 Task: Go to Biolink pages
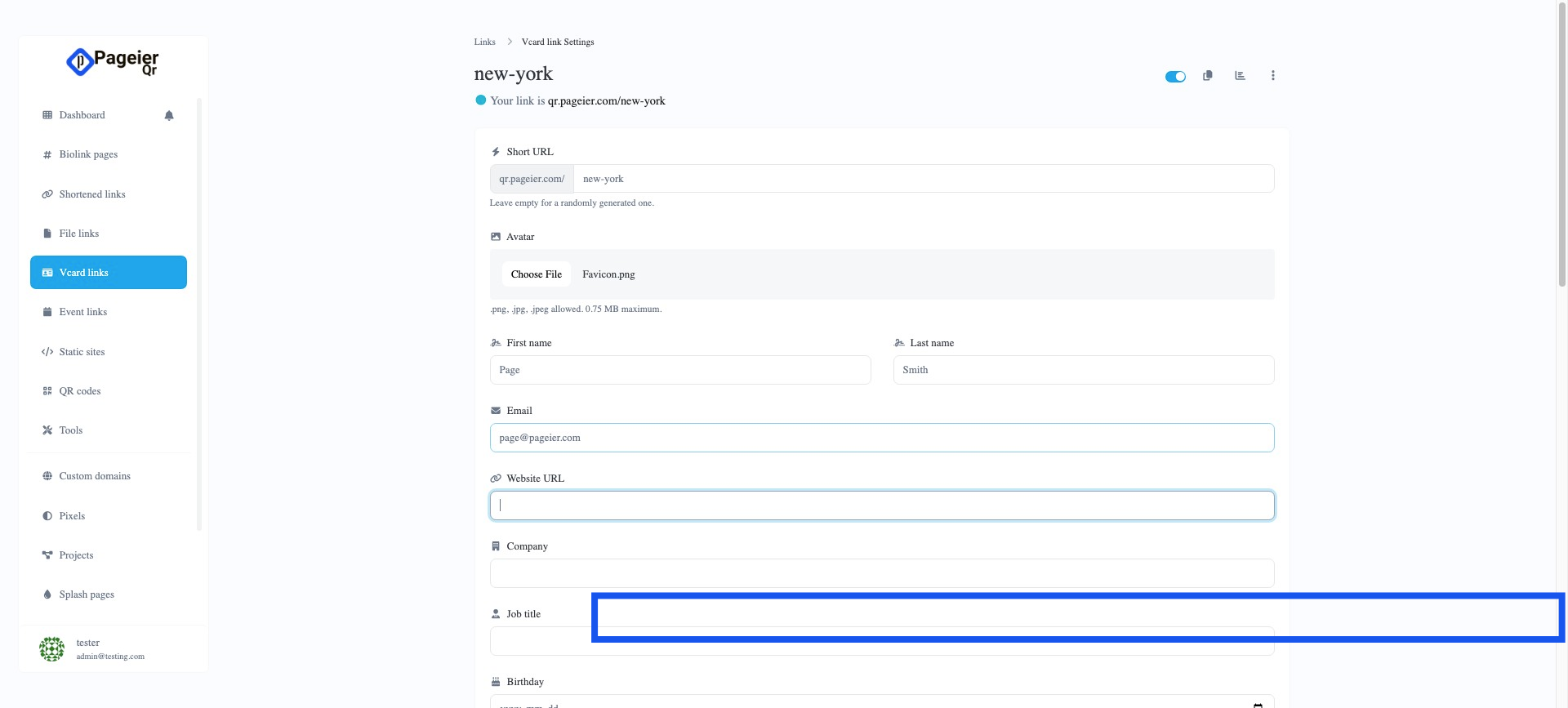(x=88, y=154)
